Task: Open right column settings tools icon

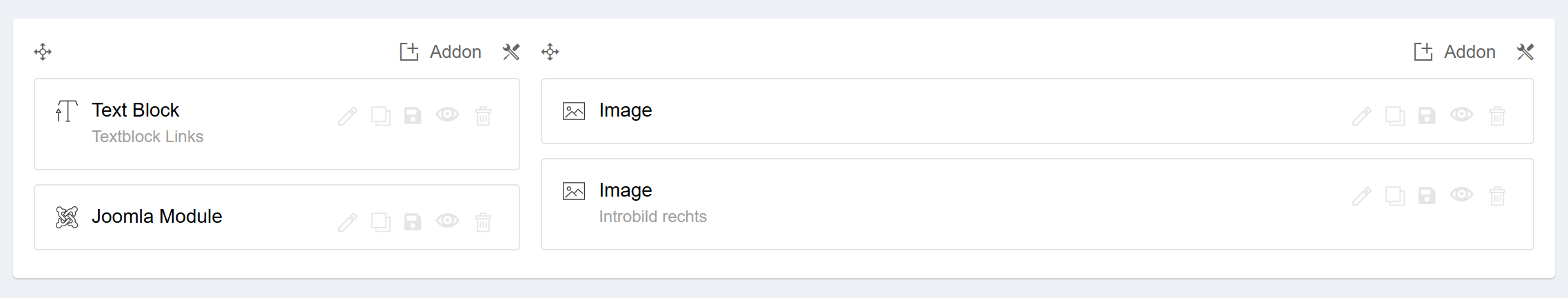Action: [x=1525, y=52]
